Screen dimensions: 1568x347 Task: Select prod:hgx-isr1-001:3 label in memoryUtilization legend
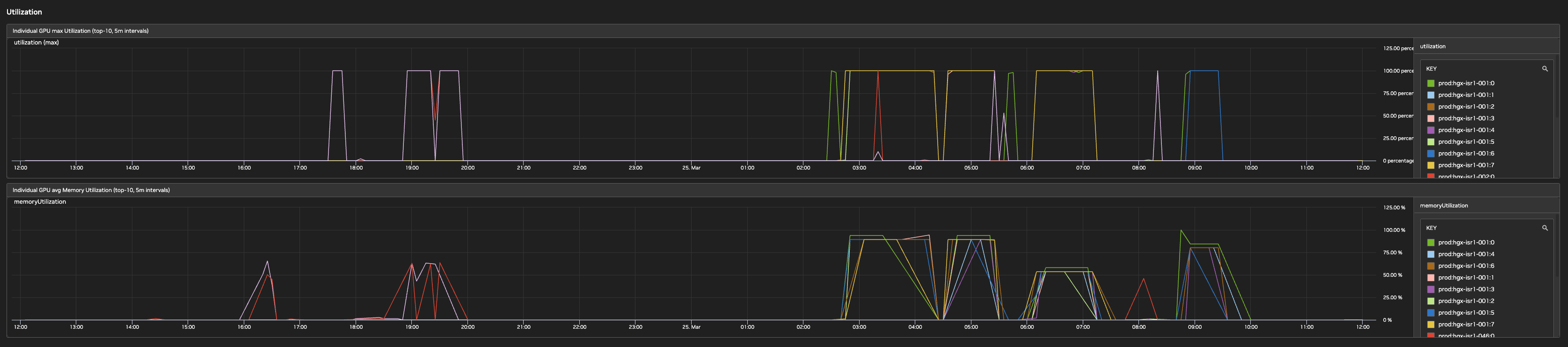(1466, 289)
